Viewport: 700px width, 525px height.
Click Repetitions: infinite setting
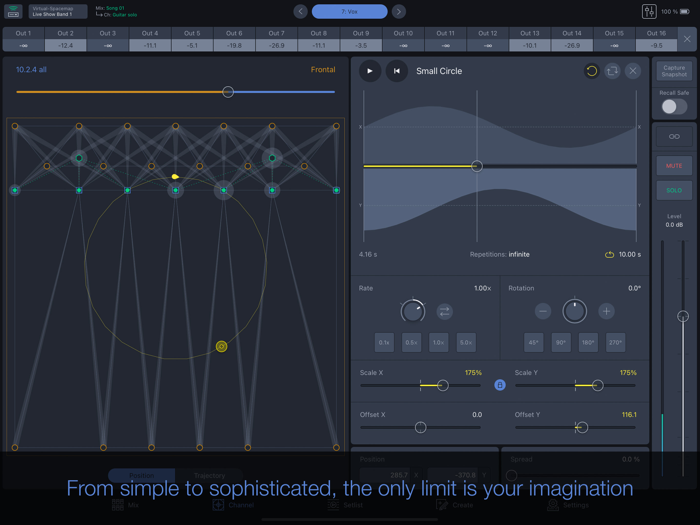tap(500, 254)
